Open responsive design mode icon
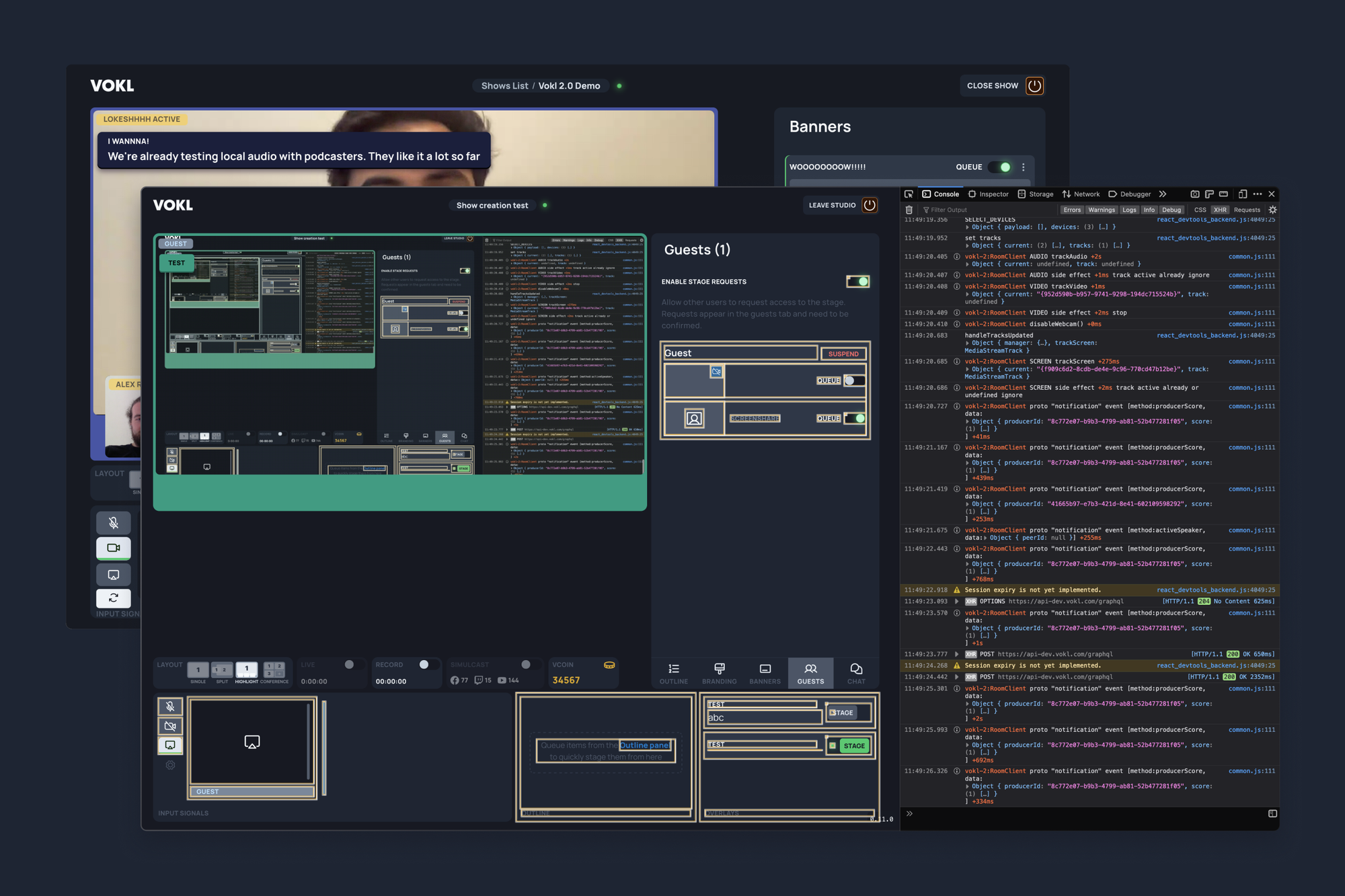The height and width of the screenshot is (896, 1345). coord(1242,194)
